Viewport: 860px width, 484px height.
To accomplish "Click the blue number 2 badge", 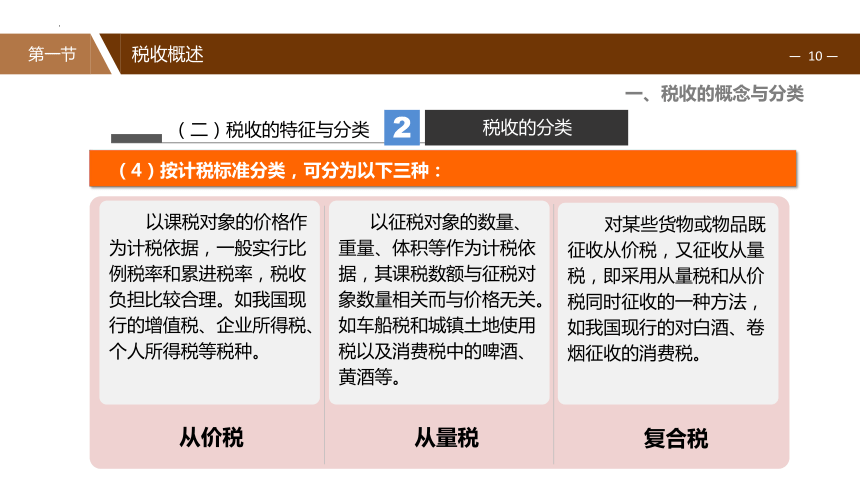I will tap(402, 127).
